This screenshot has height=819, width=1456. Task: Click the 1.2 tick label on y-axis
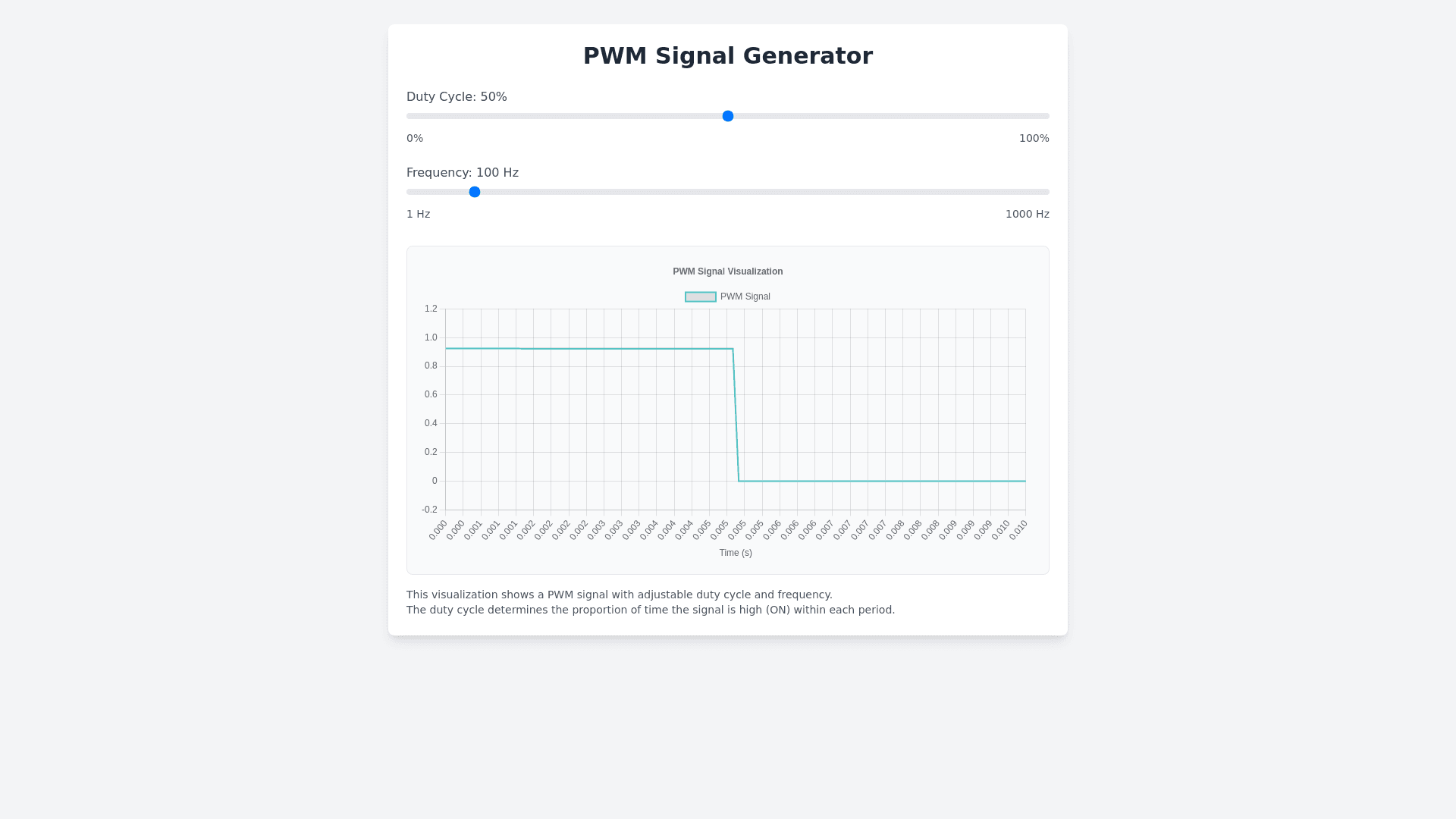click(x=431, y=309)
